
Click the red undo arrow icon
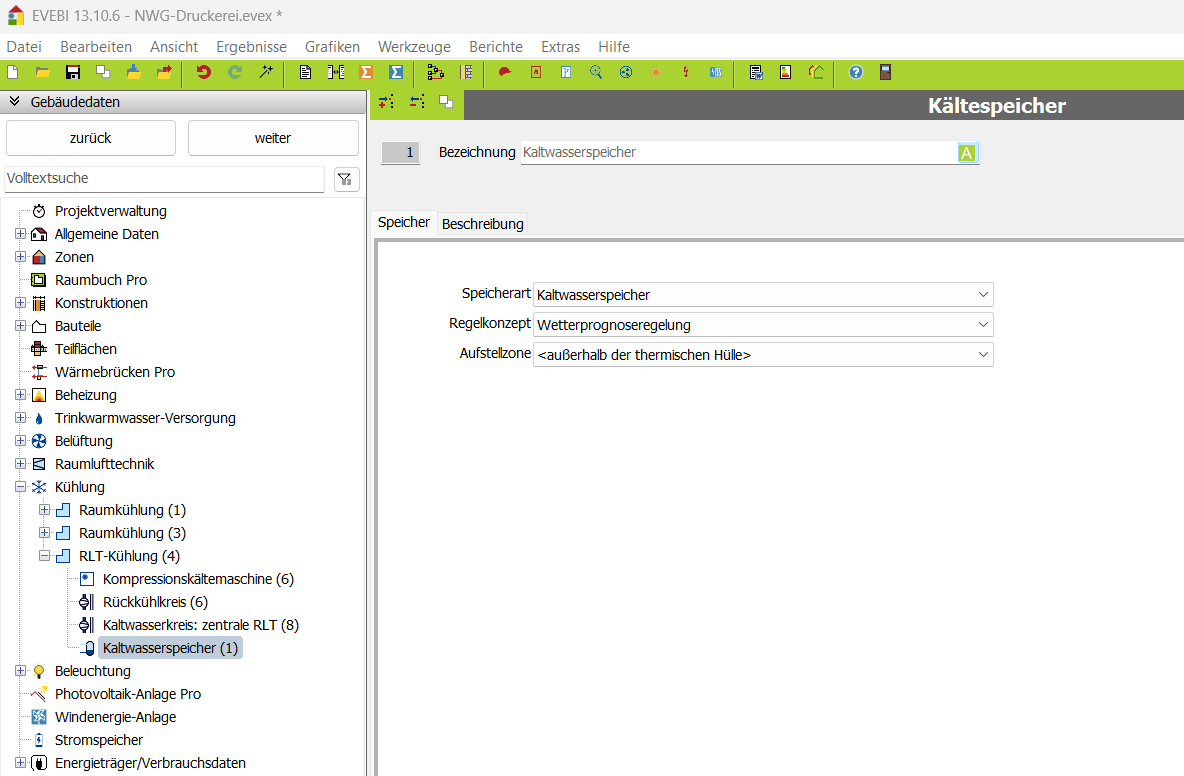pyautogui.click(x=204, y=72)
